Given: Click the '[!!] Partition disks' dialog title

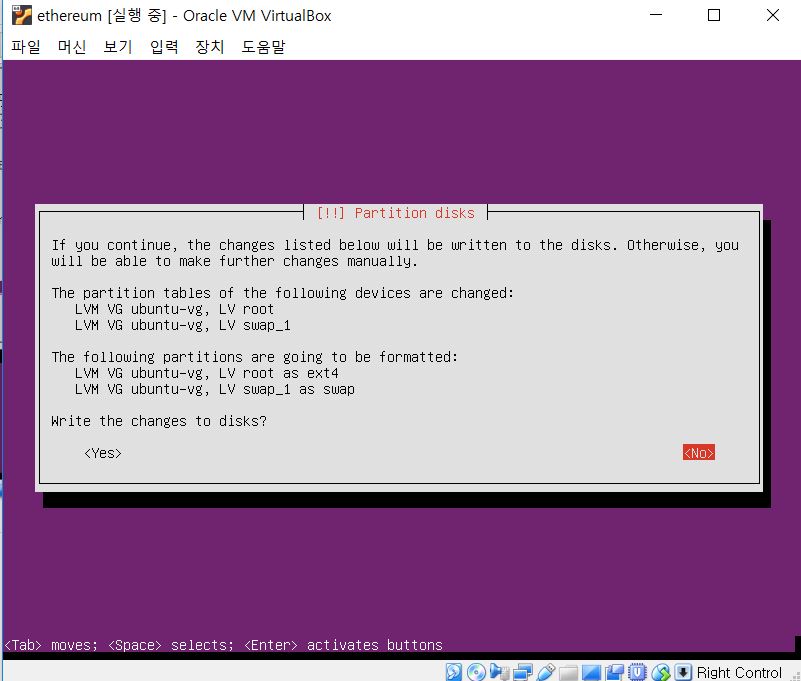Looking at the screenshot, I should click(395, 213).
